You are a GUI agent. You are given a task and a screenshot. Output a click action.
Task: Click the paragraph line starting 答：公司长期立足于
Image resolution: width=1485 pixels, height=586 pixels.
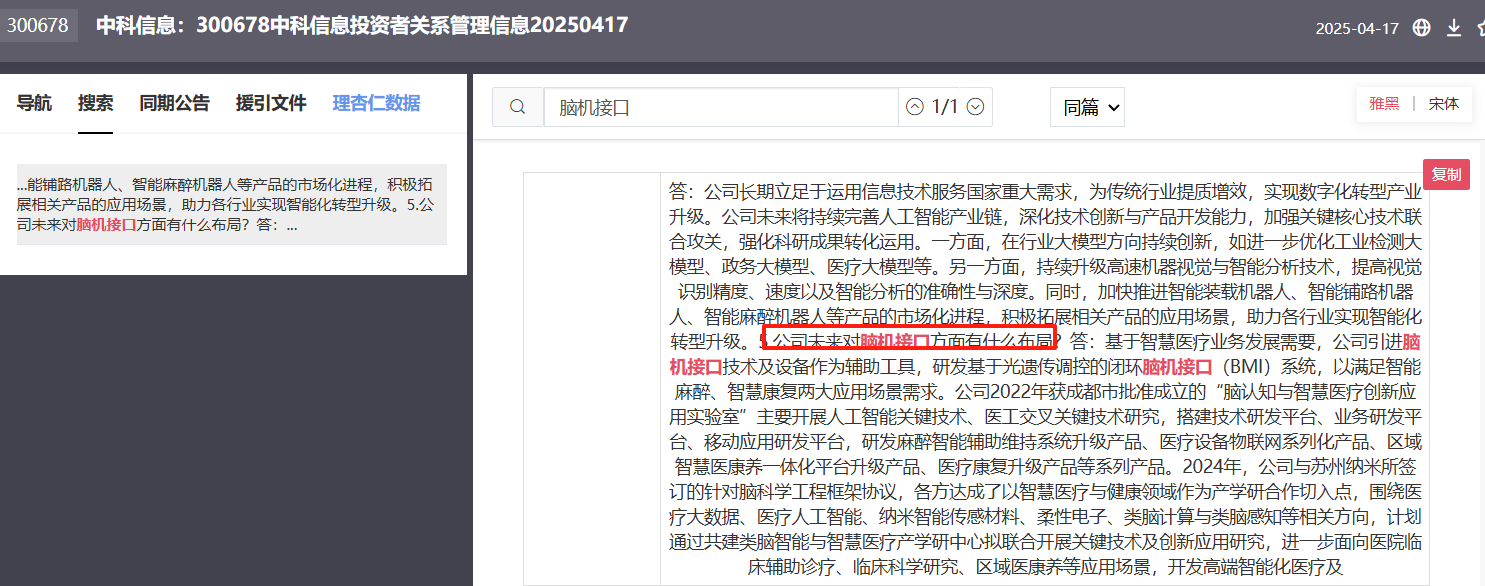[1045, 191]
